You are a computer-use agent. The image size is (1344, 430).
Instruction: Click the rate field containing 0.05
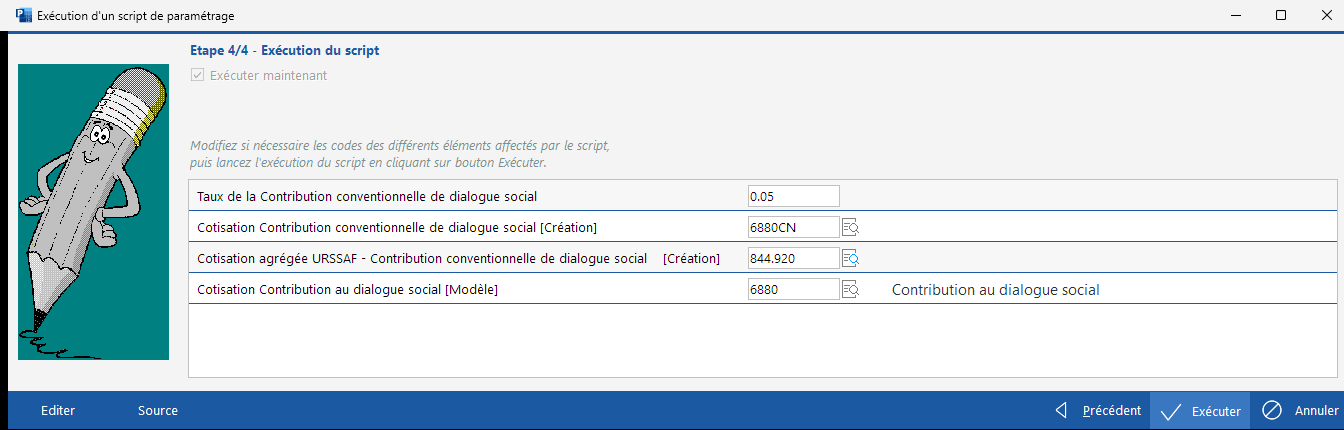(x=793, y=196)
